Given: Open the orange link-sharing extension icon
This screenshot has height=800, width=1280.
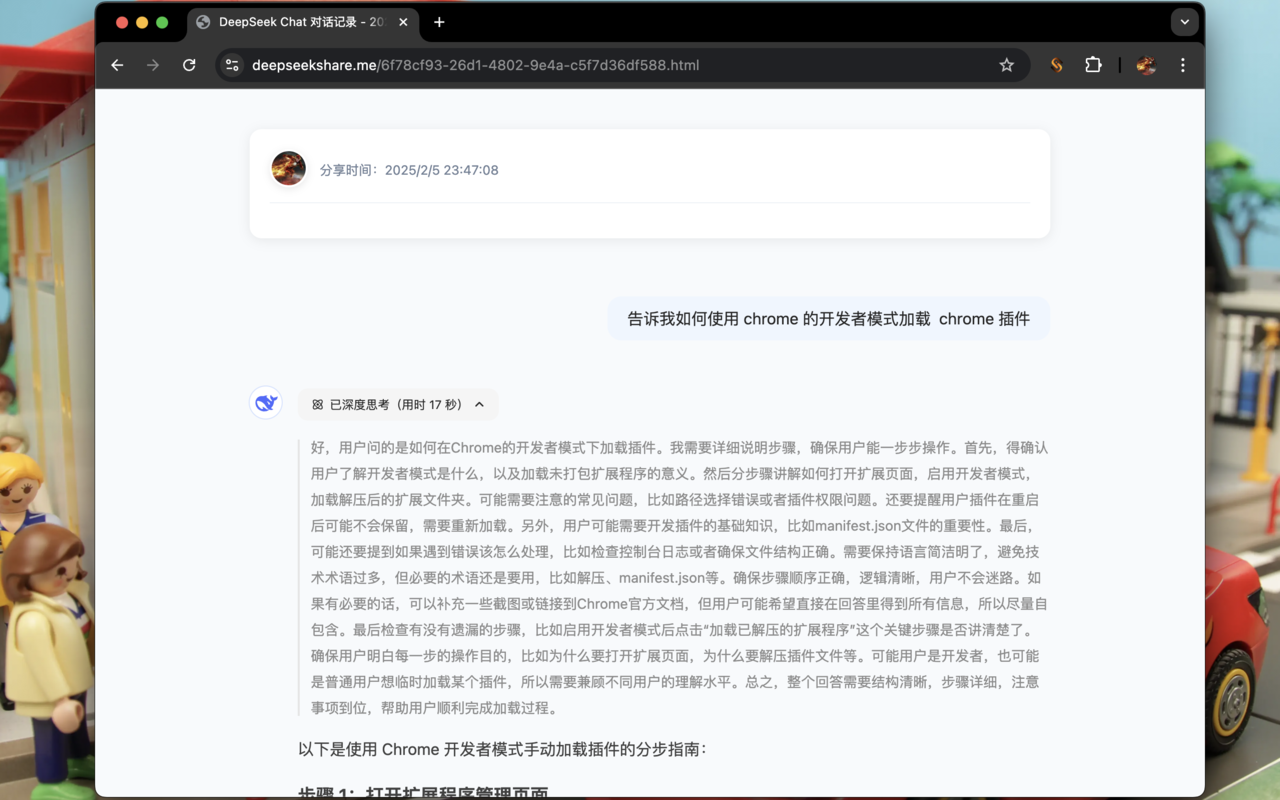Looking at the screenshot, I should (x=1055, y=65).
